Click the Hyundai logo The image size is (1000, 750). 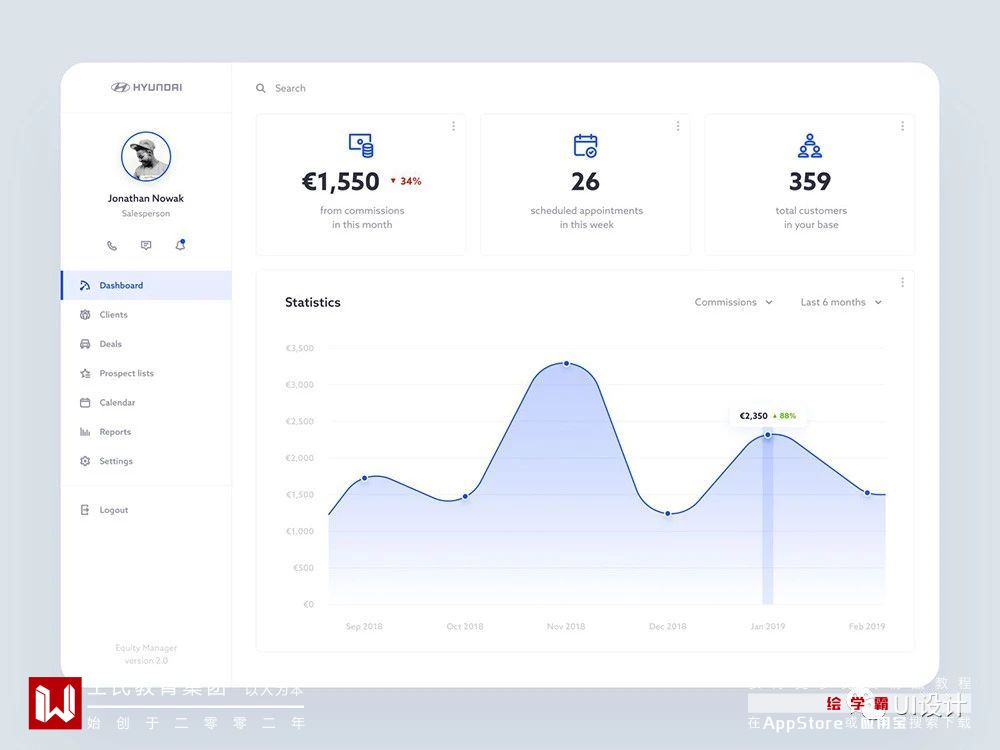pyautogui.click(x=147, y=87)
